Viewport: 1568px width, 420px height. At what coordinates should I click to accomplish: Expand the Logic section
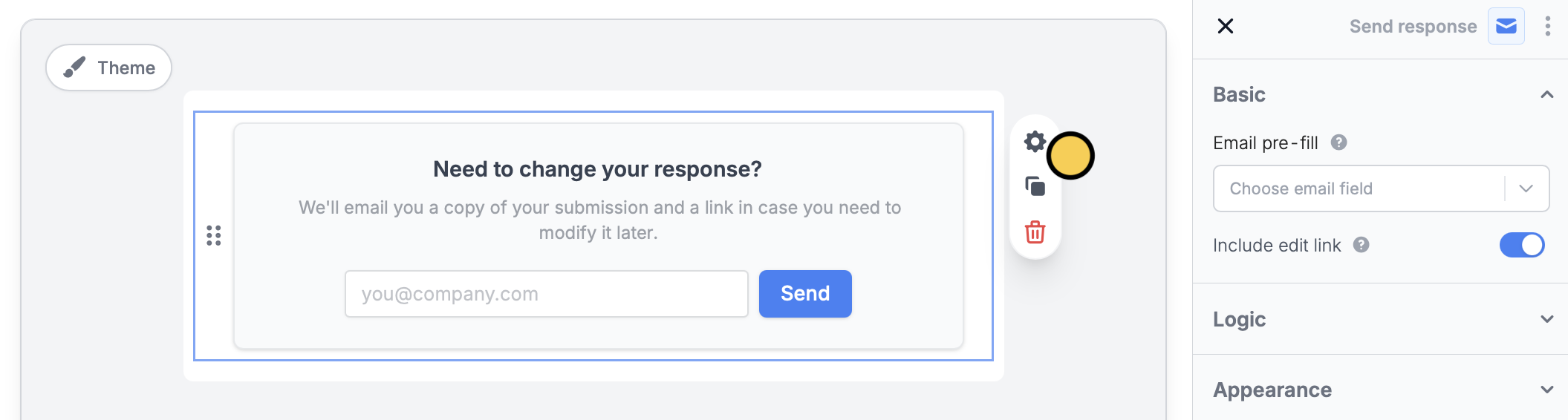[x=1546, y=319]
